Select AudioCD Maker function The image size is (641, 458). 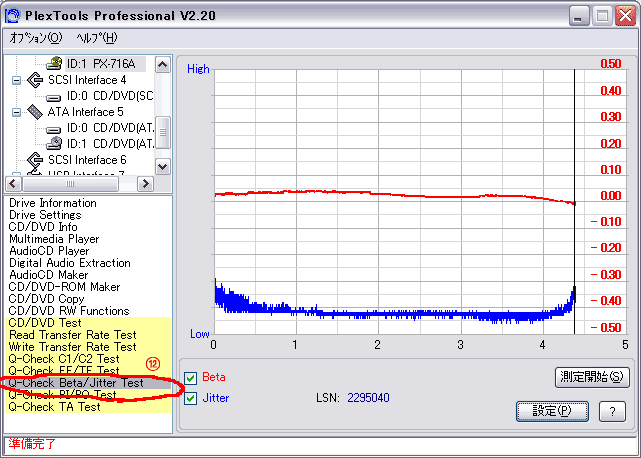(x=49, y=275)
